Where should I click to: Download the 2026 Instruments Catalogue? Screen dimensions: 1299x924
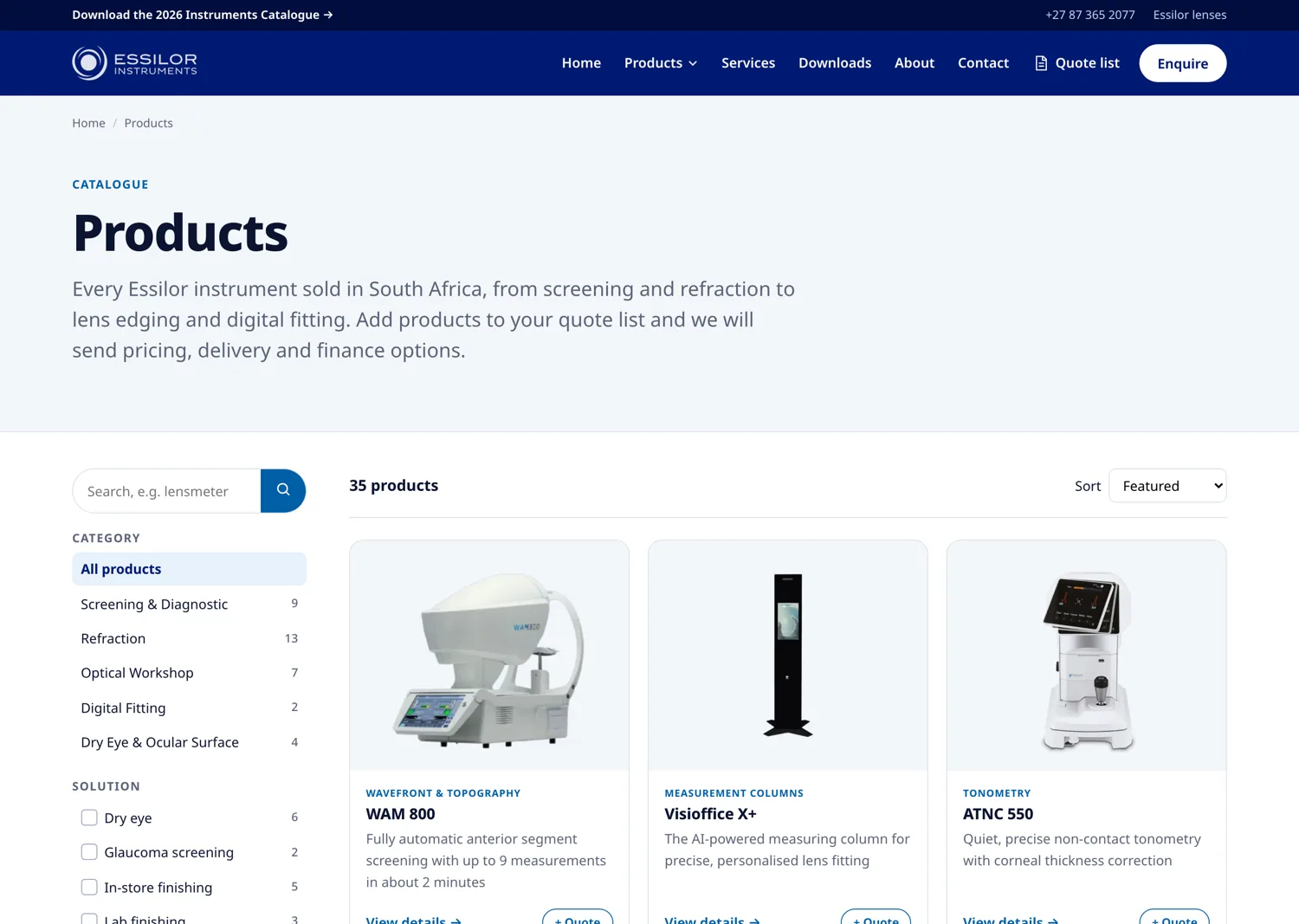(x=203, y=15)
